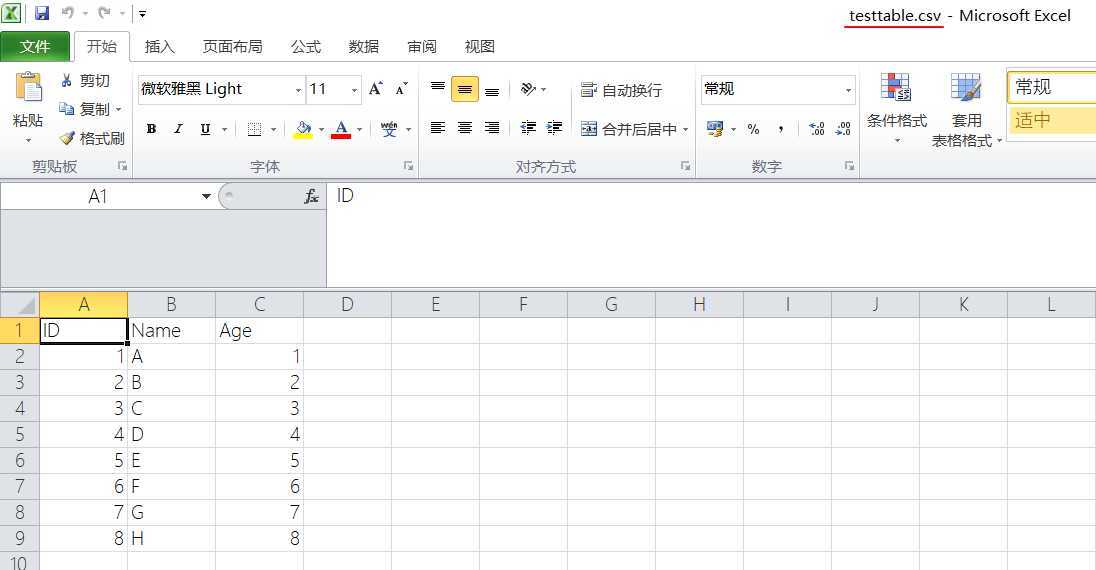
Task: Click the insert function fx icon
Action: [x=311, y=197]
